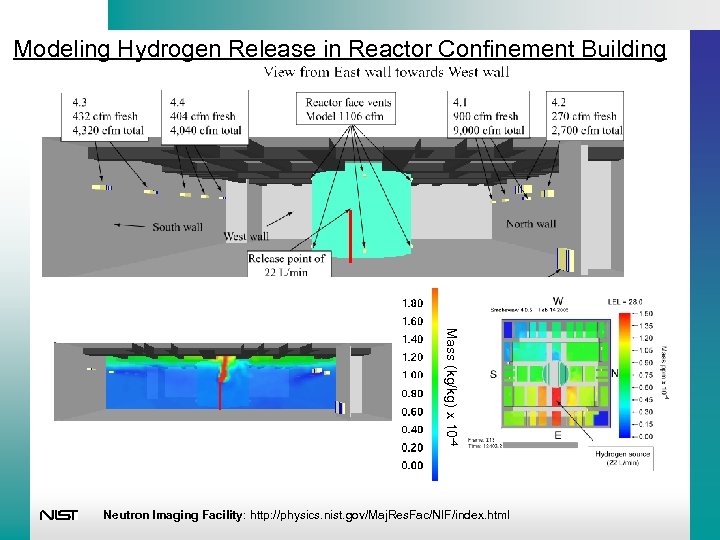Screen dimensions: 720x540
Task: Click the 'Mass (kg/kg) x 10-4' axis label
Action: coord(451,387)
